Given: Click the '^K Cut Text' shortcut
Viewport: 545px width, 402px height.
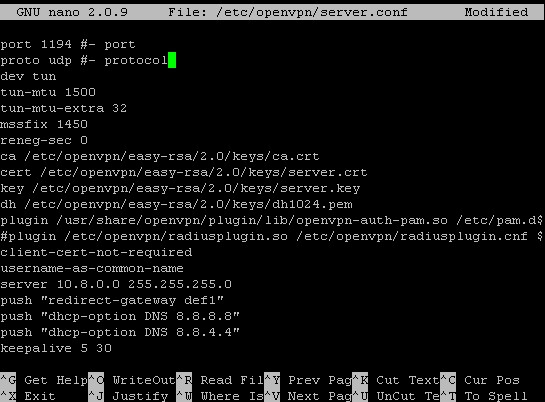Looking at the screenshot, I should [396, 380].
